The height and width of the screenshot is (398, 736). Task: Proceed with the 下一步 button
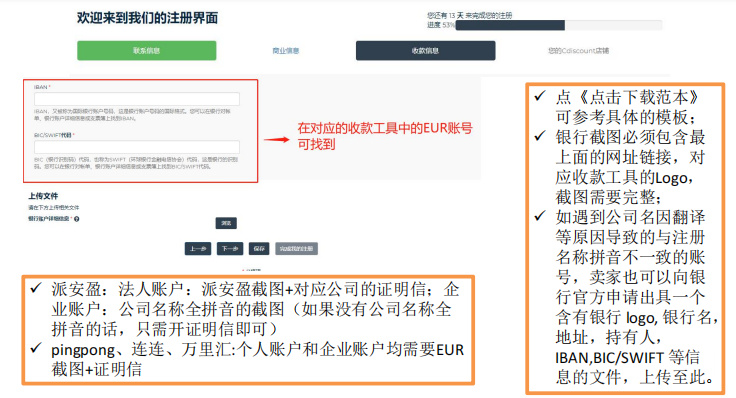coord(230,249)
